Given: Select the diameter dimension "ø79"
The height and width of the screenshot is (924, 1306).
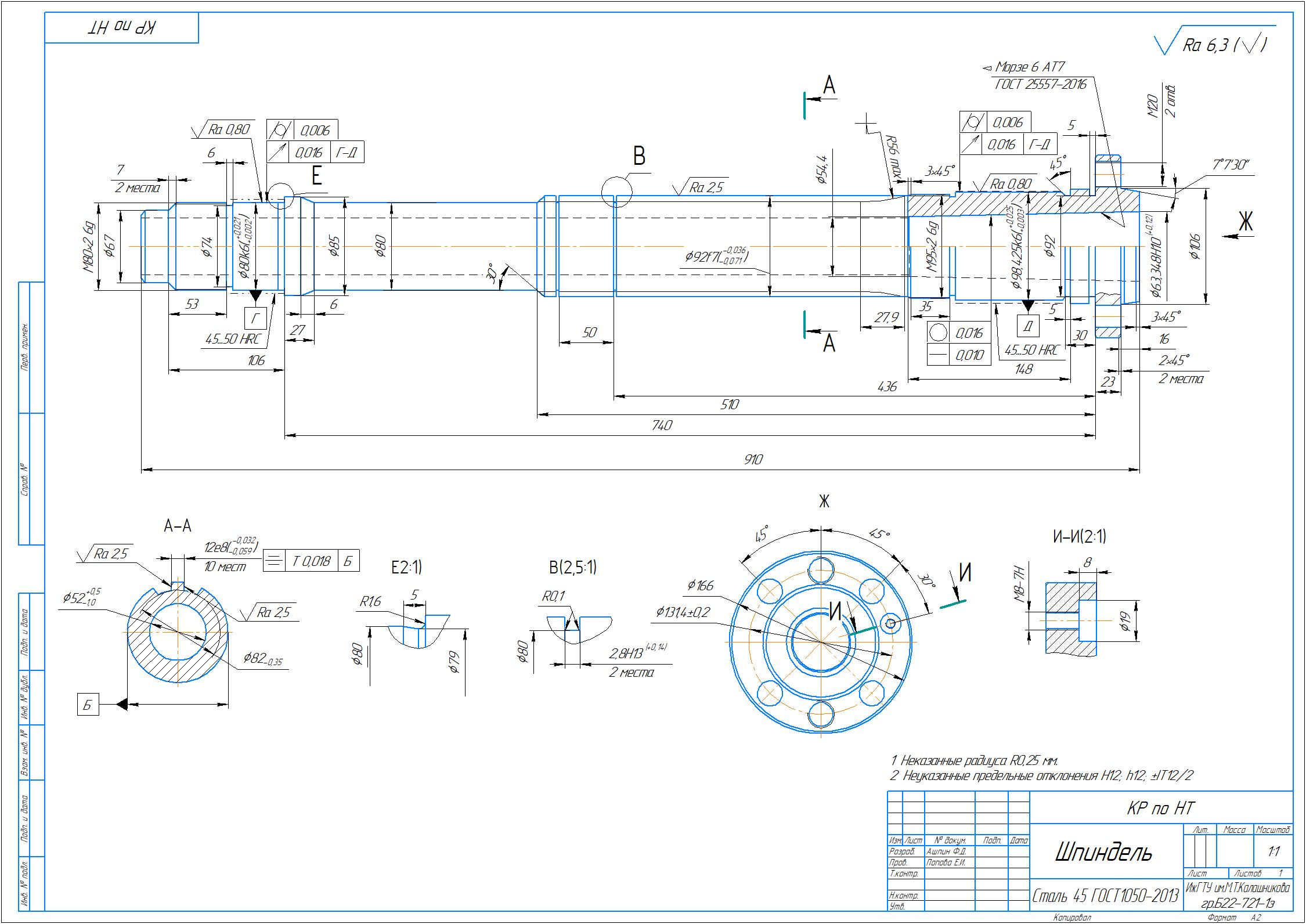Looking at the screenshot, I should pos(454,662).
